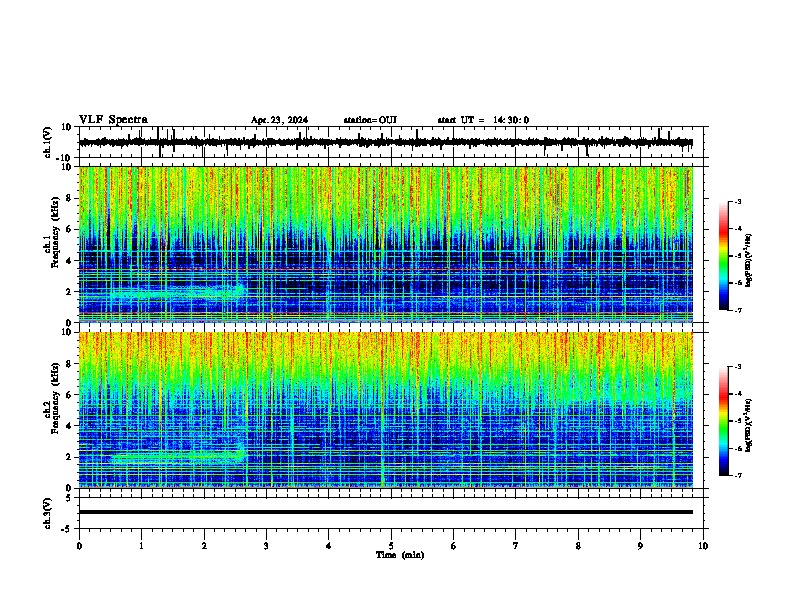The width and height of the screenshot is (792, 612).
Task: Click the "6" kHz tick of ch.2 spectrogram
Action: (x=69, y=395)
